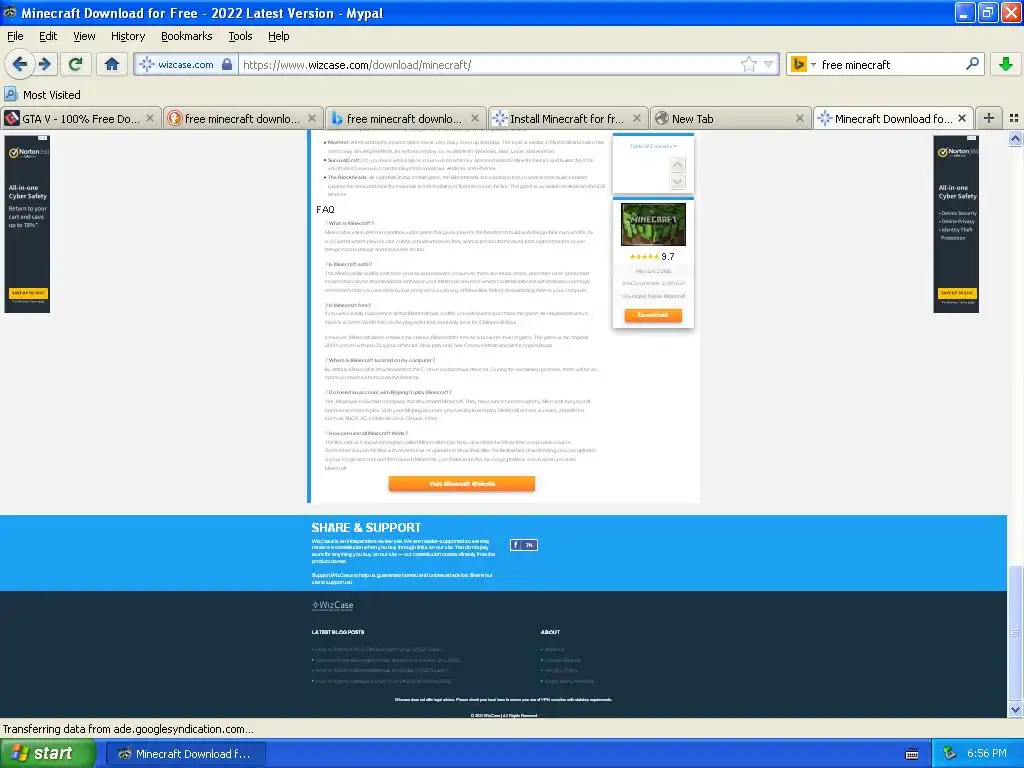Screen dimensions: 1024x768
Task: Close the New Tab tab
Action: click(799, 118)
